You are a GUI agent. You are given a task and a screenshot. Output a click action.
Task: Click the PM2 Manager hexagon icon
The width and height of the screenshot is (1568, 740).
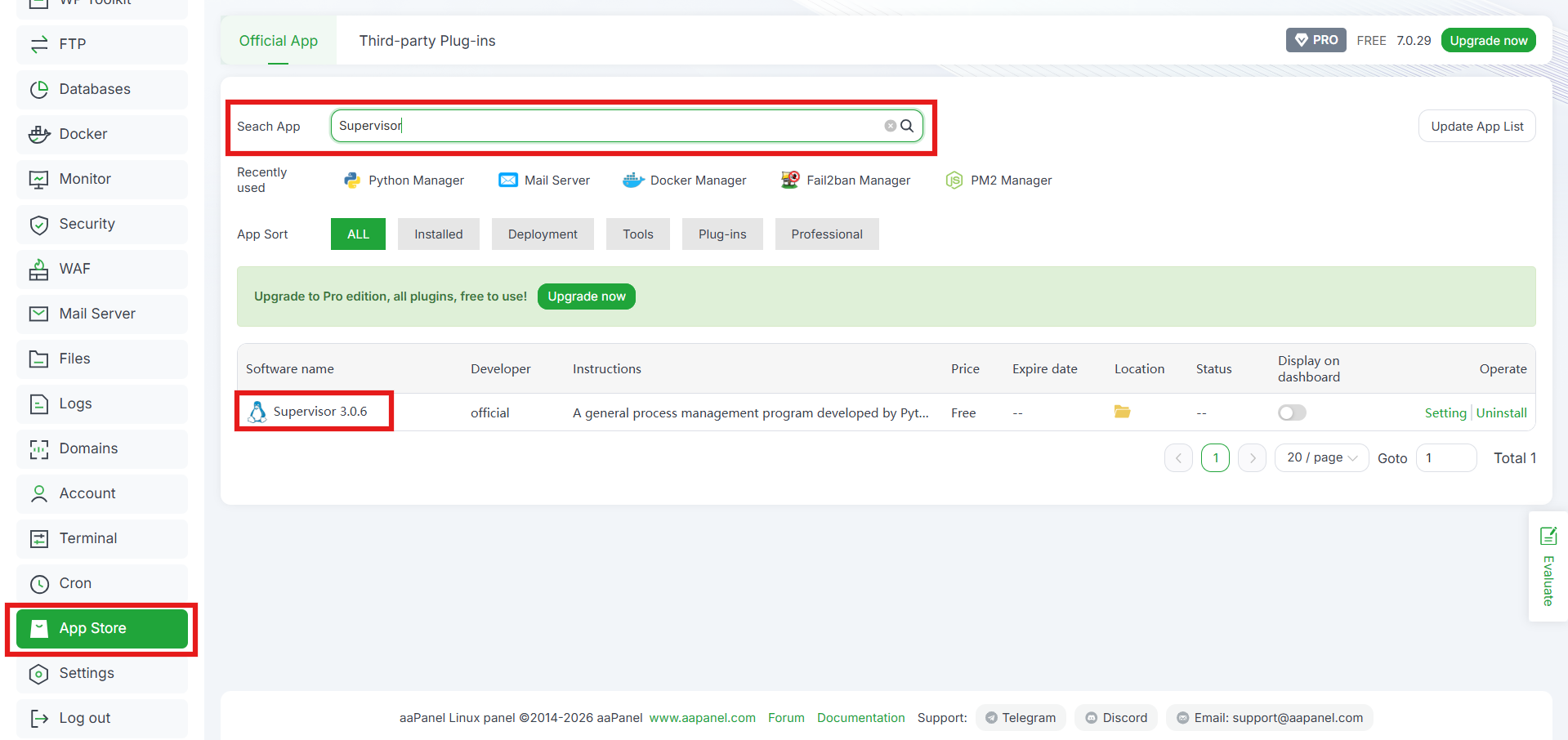954,180
